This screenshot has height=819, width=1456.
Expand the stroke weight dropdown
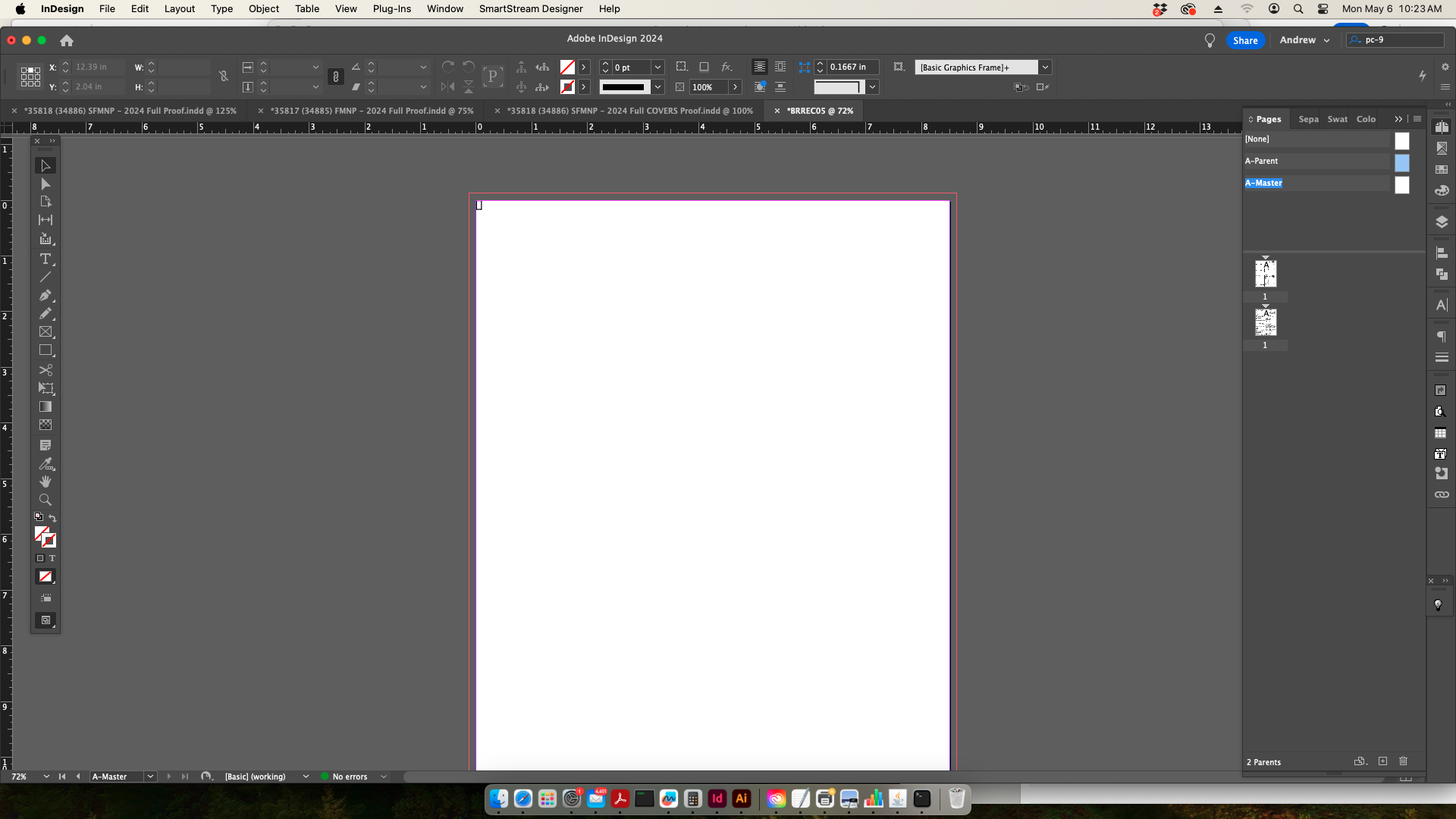(x=657, y=67)
